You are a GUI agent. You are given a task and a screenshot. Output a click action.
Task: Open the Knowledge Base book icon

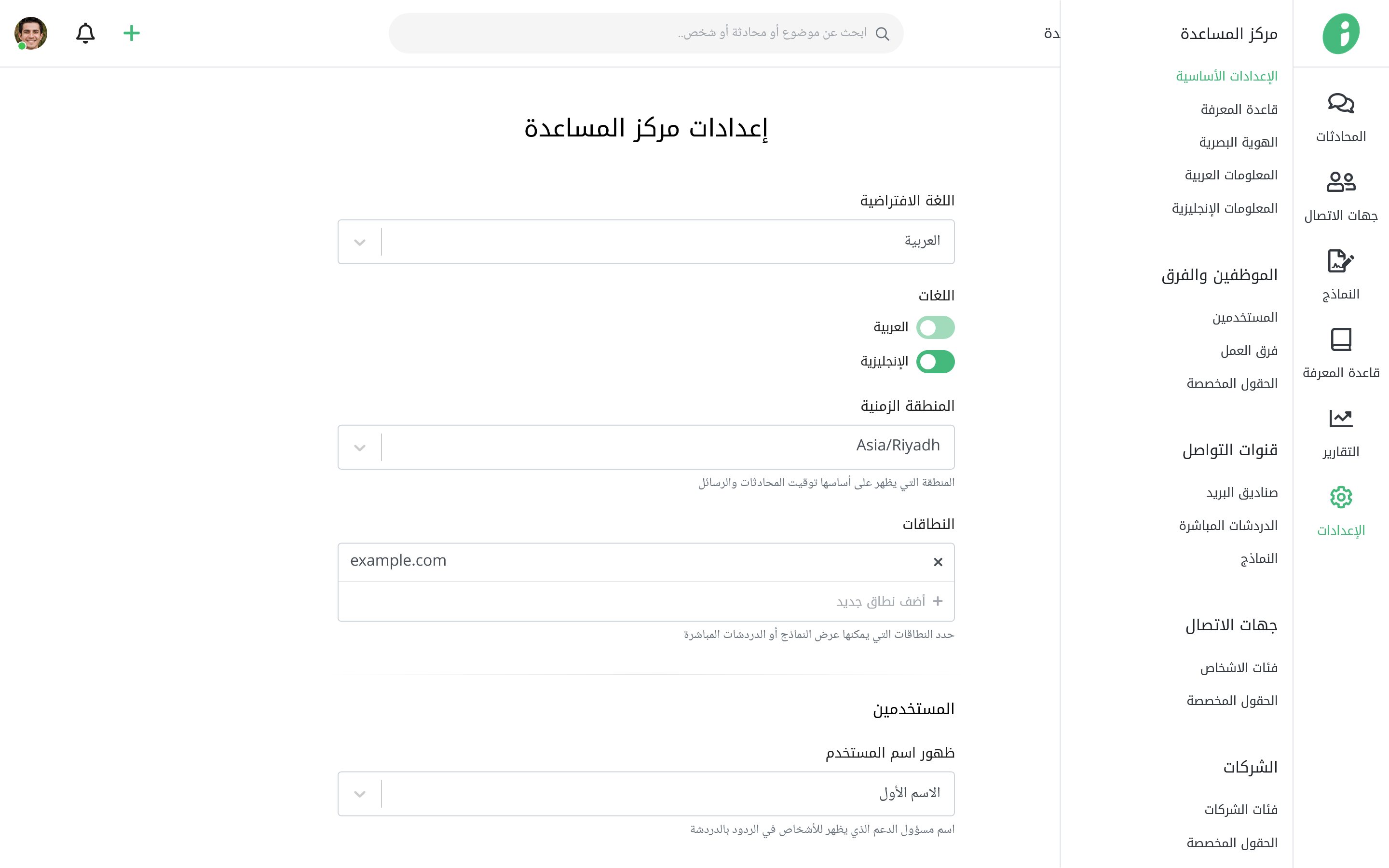tap(1340, 340)
